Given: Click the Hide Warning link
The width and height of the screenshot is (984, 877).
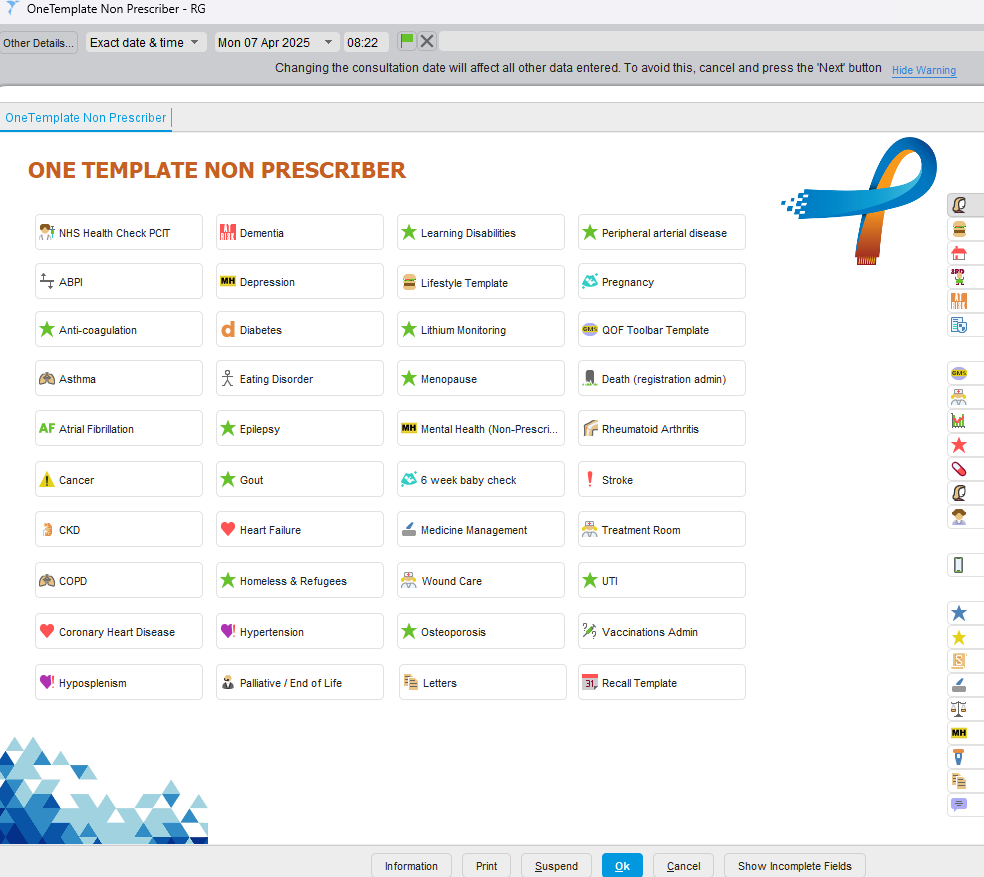Looking at the screenshot, I should pyautogui.click(x=923, y=70).
